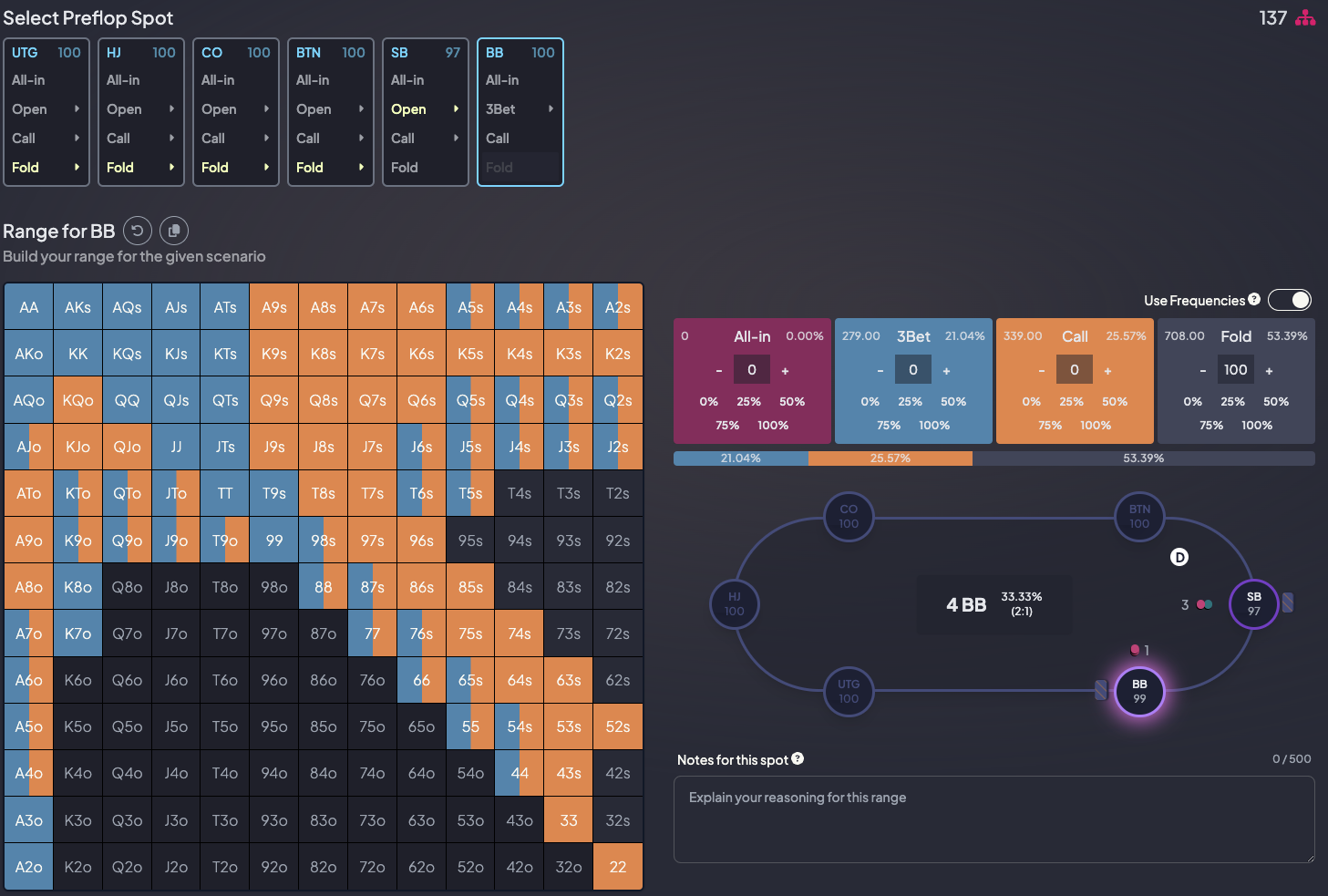
Task: Click the UTG seat on the table
Action: pyautogui.click(x=849, y=691)
